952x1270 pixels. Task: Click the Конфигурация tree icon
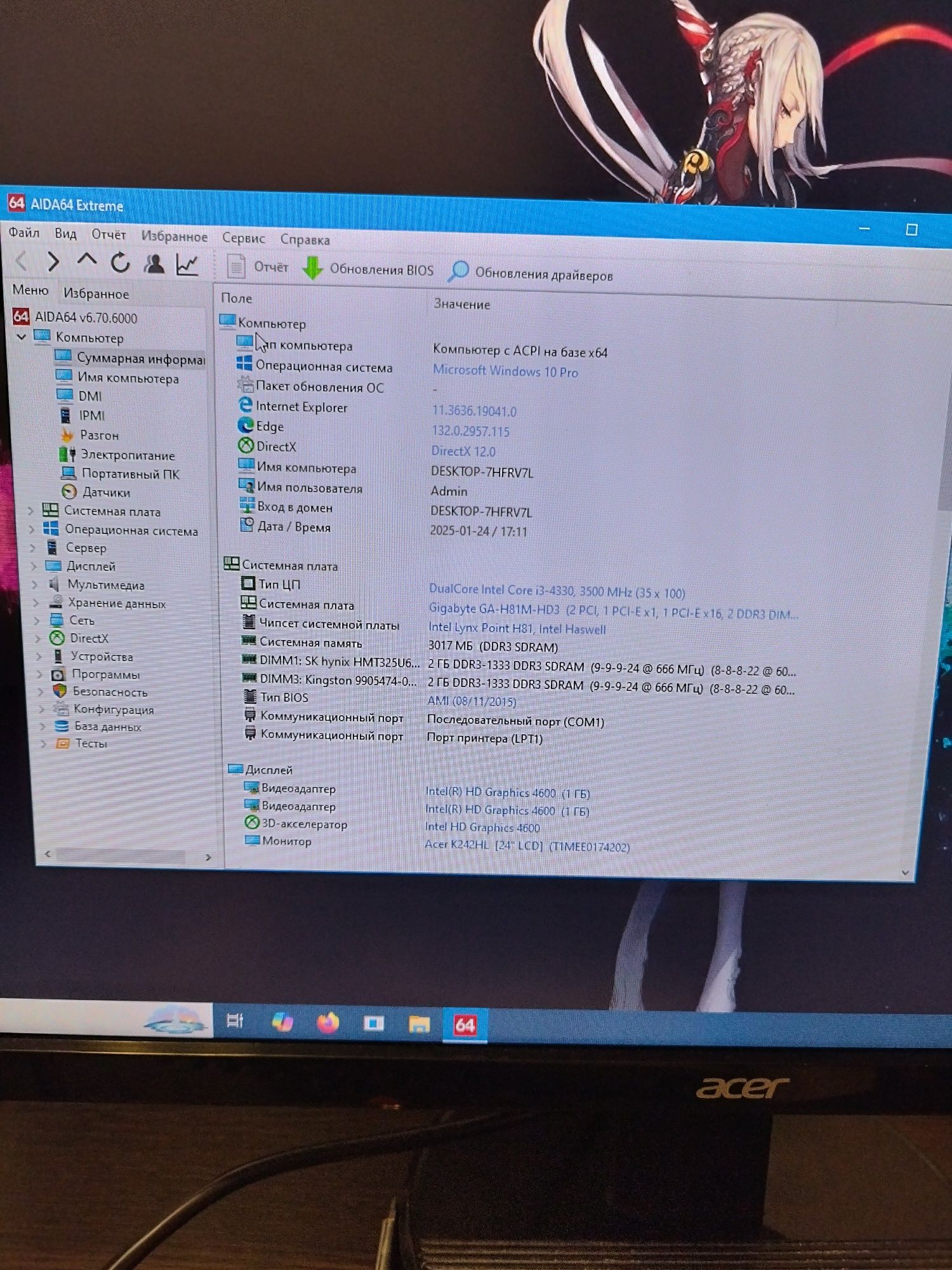(61, 709)
